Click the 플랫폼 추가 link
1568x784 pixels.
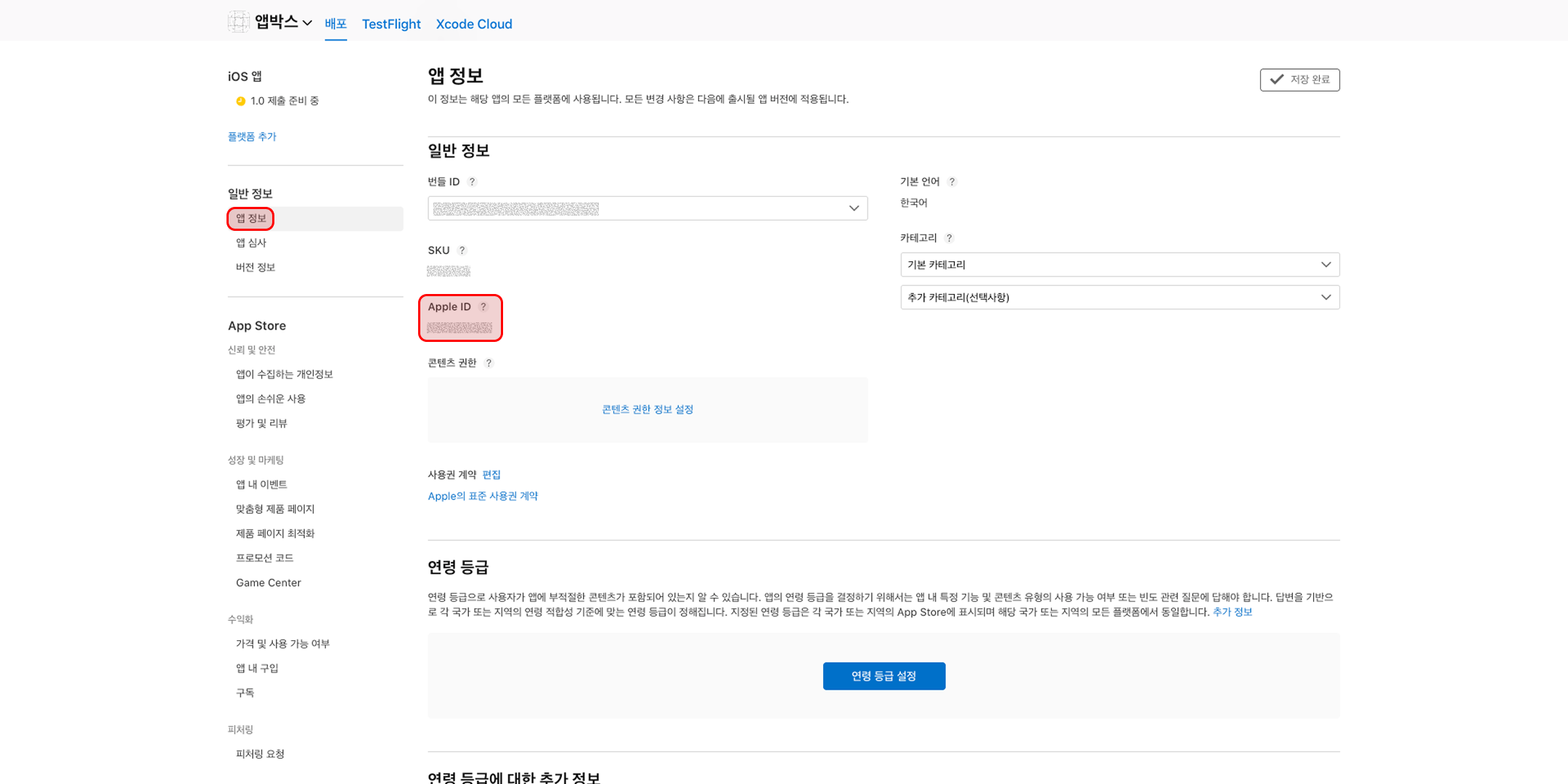[x=252, y=136]
